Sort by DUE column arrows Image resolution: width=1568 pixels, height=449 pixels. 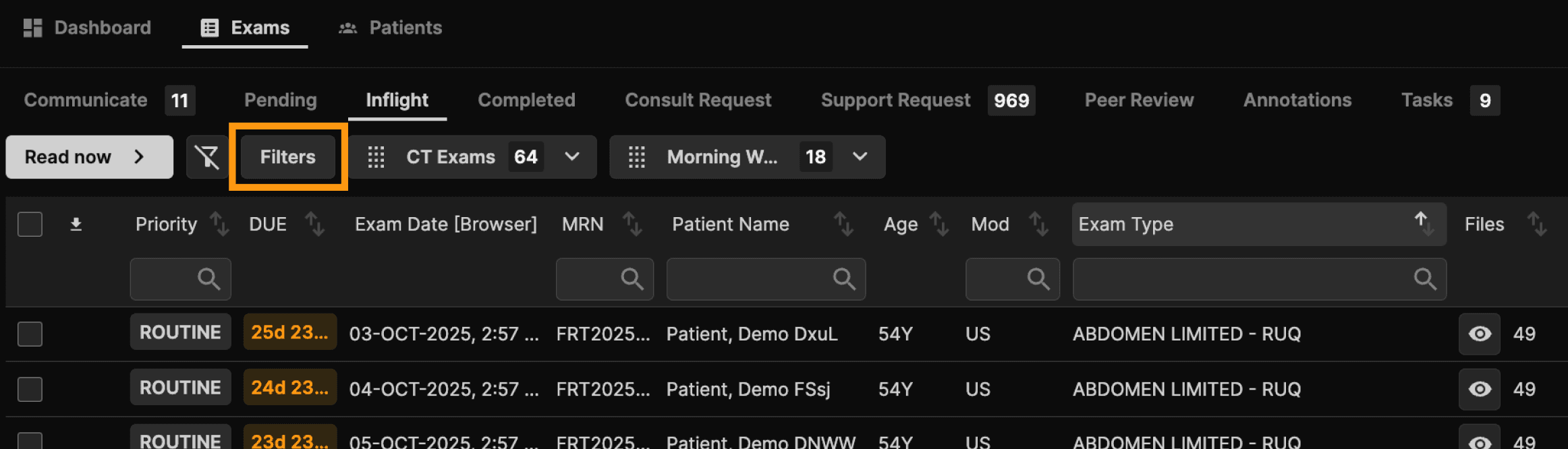[x=315, y=224]
